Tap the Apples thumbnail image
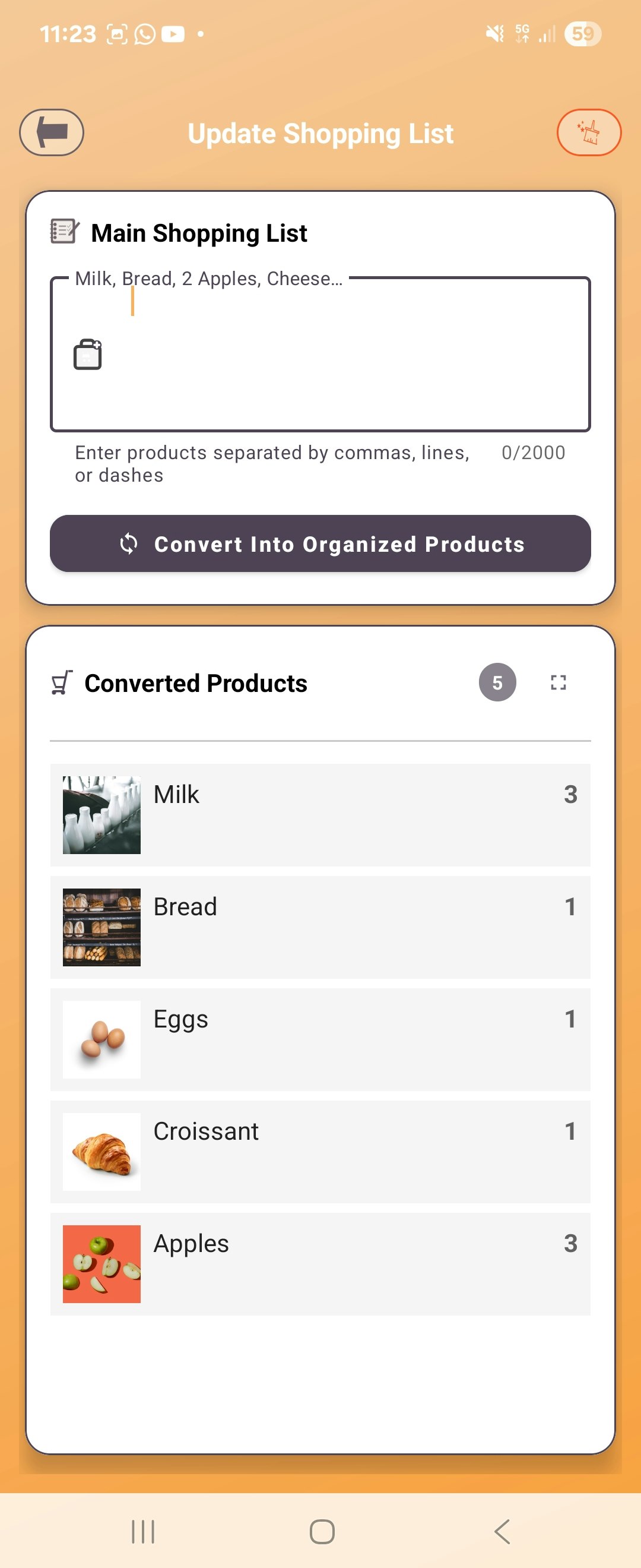Image resolution: width=641 pixels, height=1568 pixels. (101, 1264)
